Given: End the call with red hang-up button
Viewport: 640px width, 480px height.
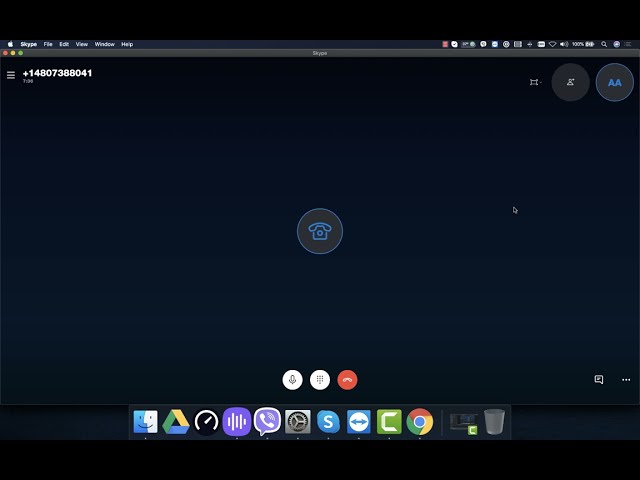Looking at the screenshot, I should pos(347,380).
